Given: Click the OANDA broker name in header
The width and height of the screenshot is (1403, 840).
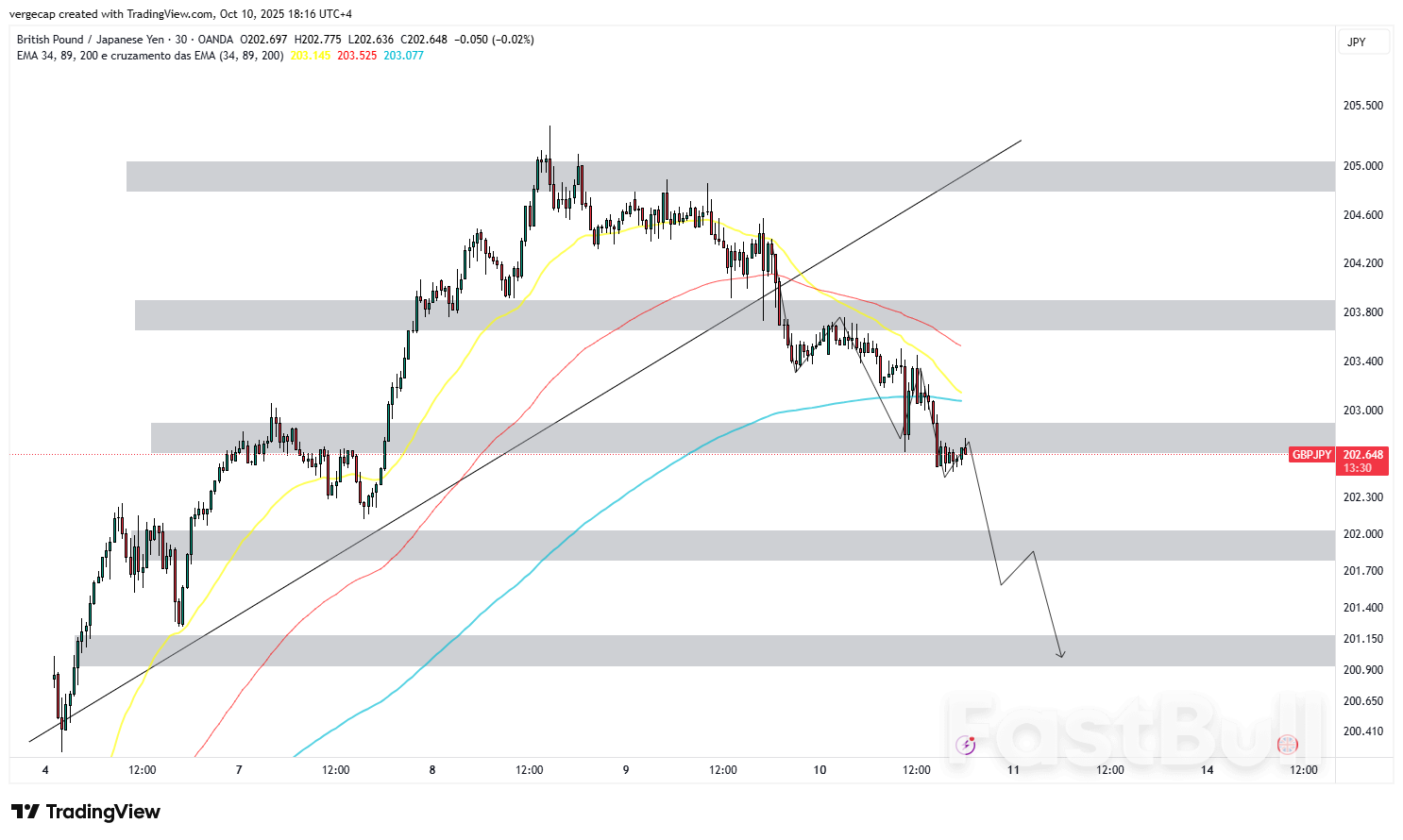Looking at the screenshot, I should tap(215, 40).
